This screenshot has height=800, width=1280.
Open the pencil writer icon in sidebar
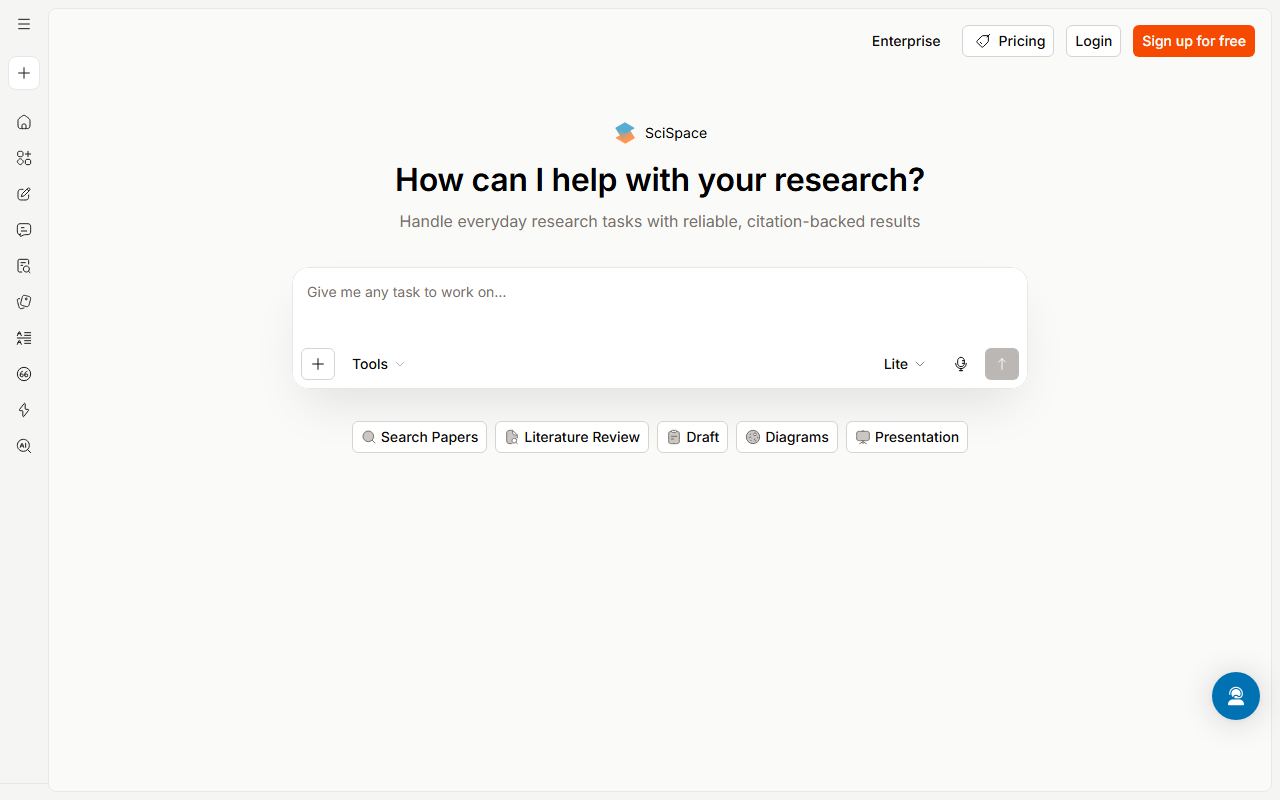coord(24,194)
